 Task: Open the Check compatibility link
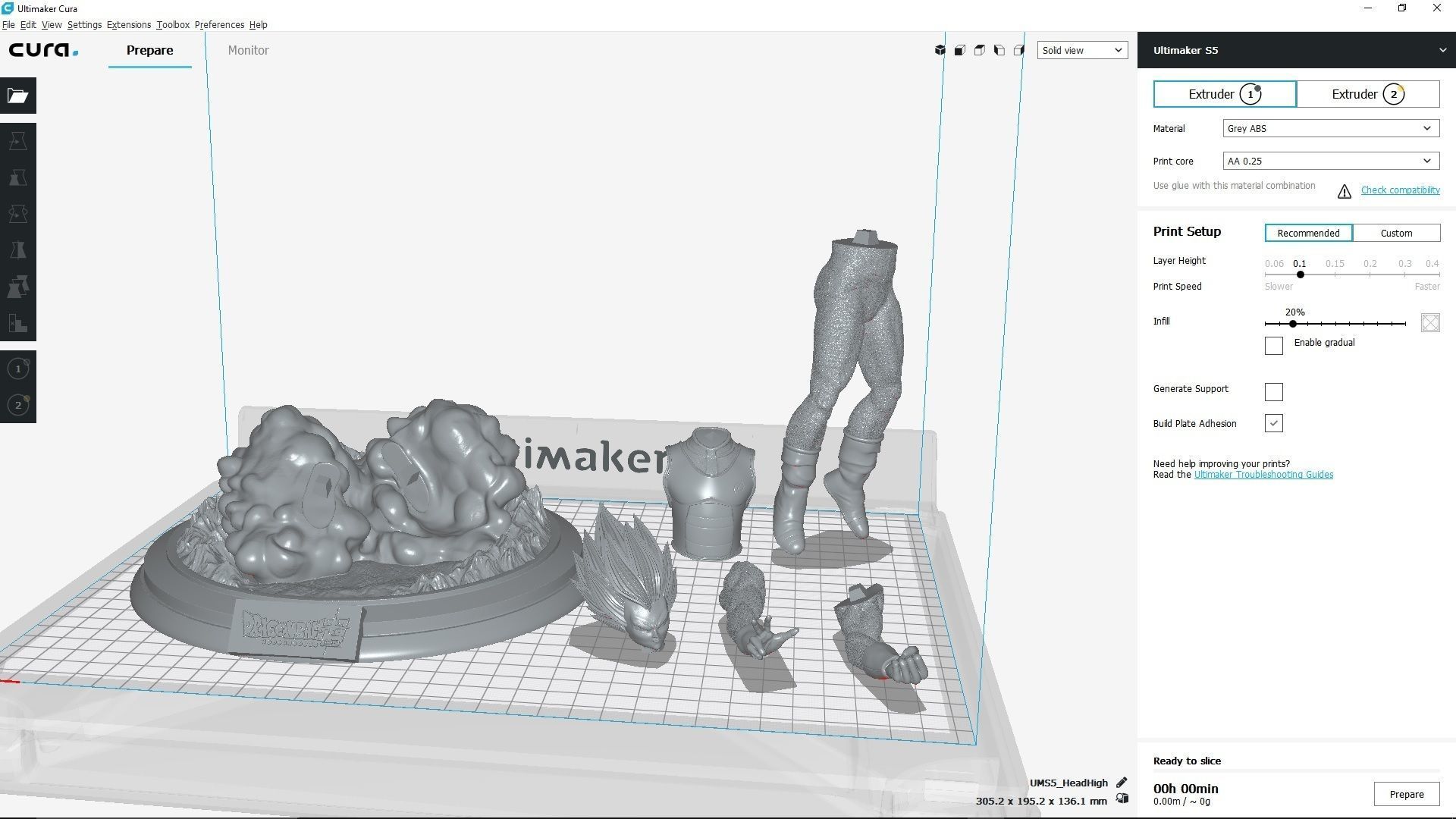click(x=1400, y=190)
